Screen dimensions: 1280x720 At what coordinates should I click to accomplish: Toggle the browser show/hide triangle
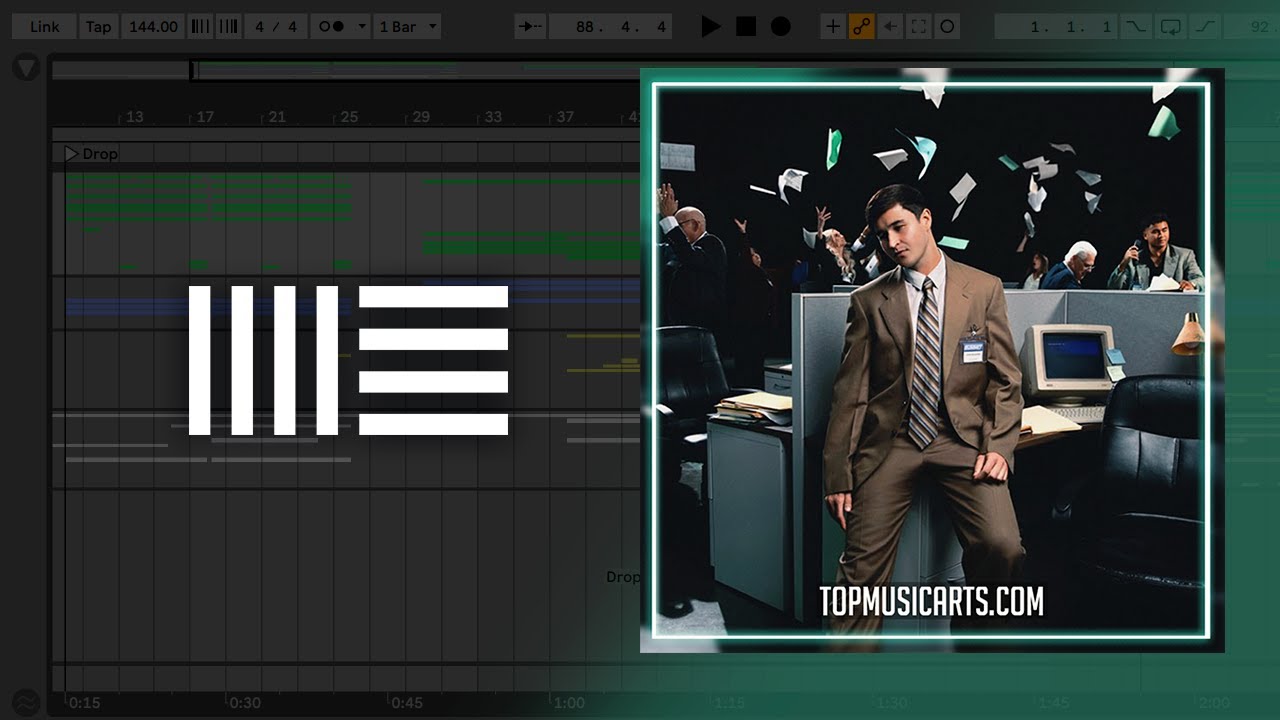pos(26,68)
